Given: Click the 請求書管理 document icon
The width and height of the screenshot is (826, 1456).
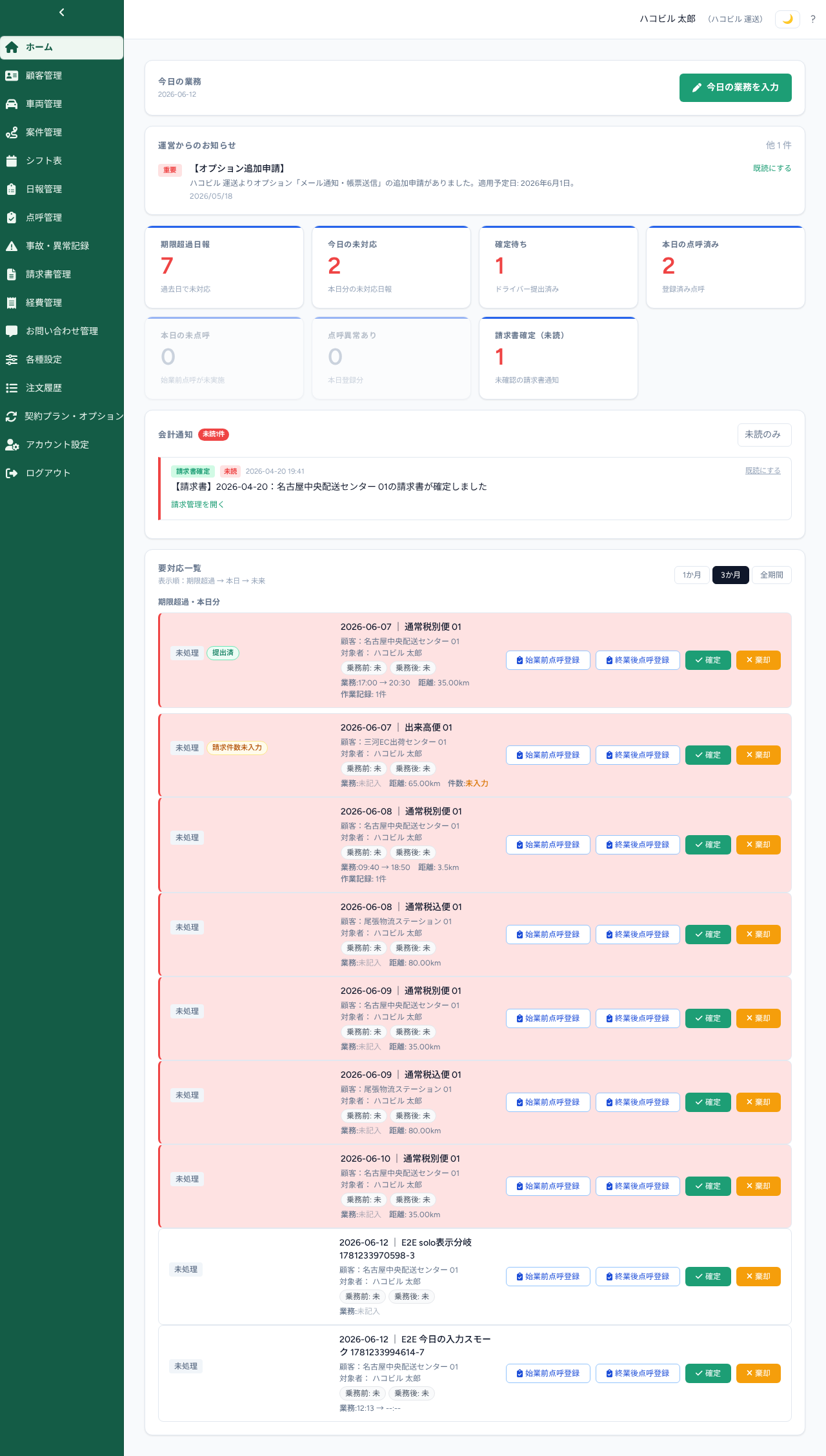Looking at the screenshot, I should [x=12, y=274].
